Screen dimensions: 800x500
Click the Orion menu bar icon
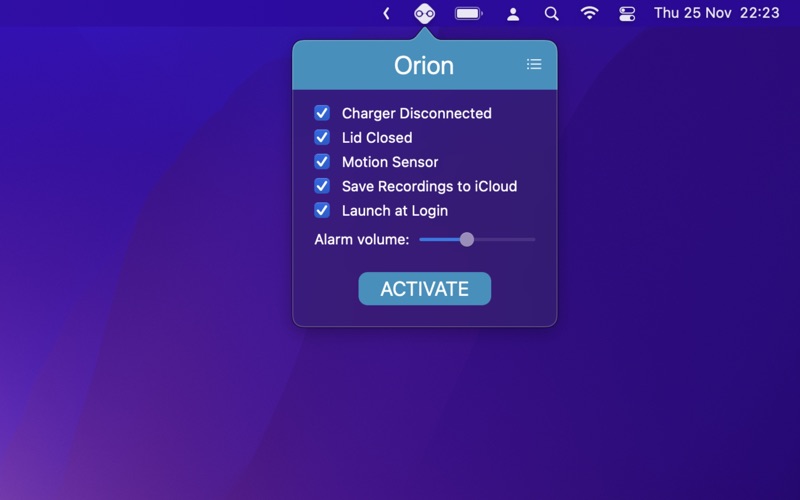[x=424, y=13]
